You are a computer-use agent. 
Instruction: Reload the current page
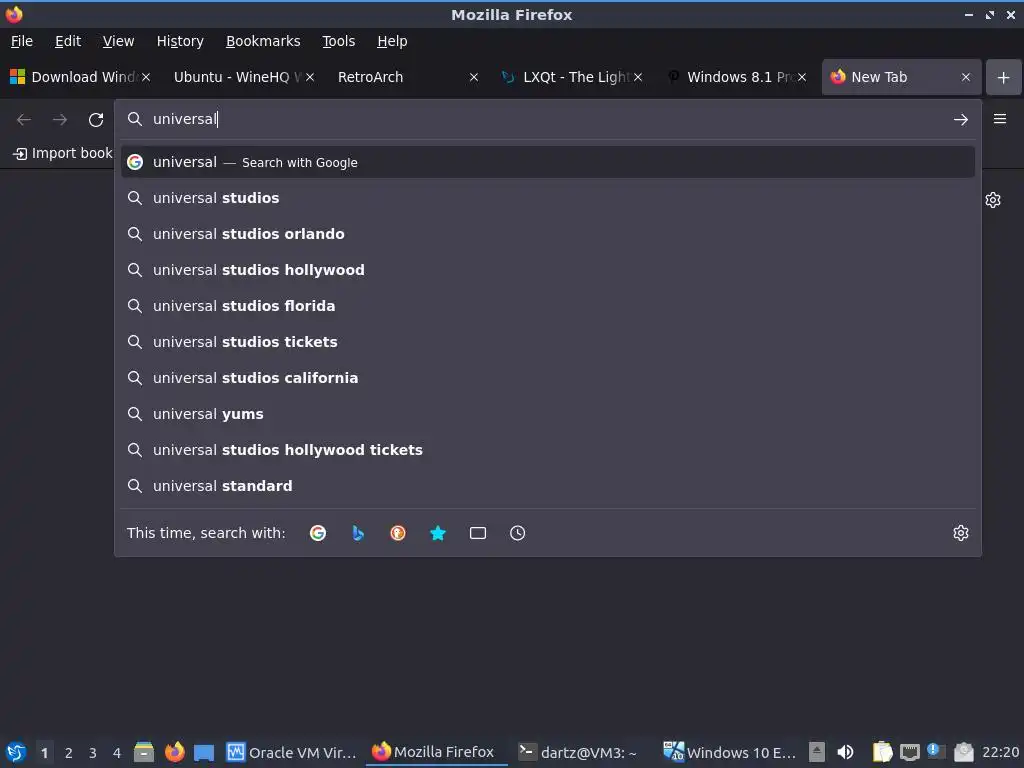click(96, 120)
